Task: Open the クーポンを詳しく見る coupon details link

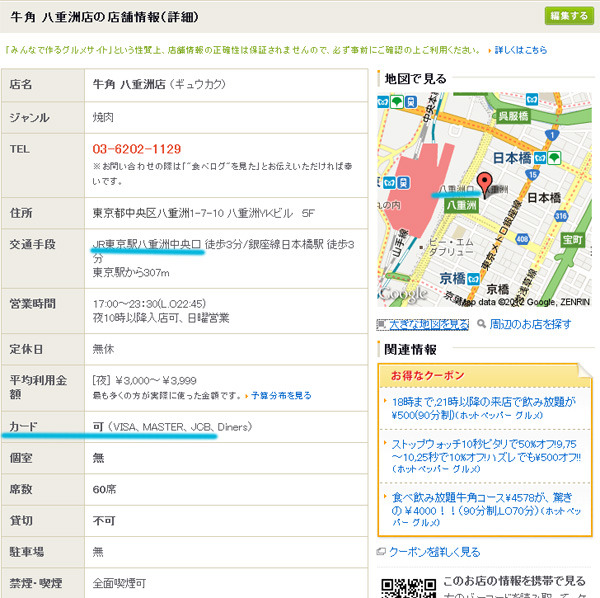Action: point(434,551)
